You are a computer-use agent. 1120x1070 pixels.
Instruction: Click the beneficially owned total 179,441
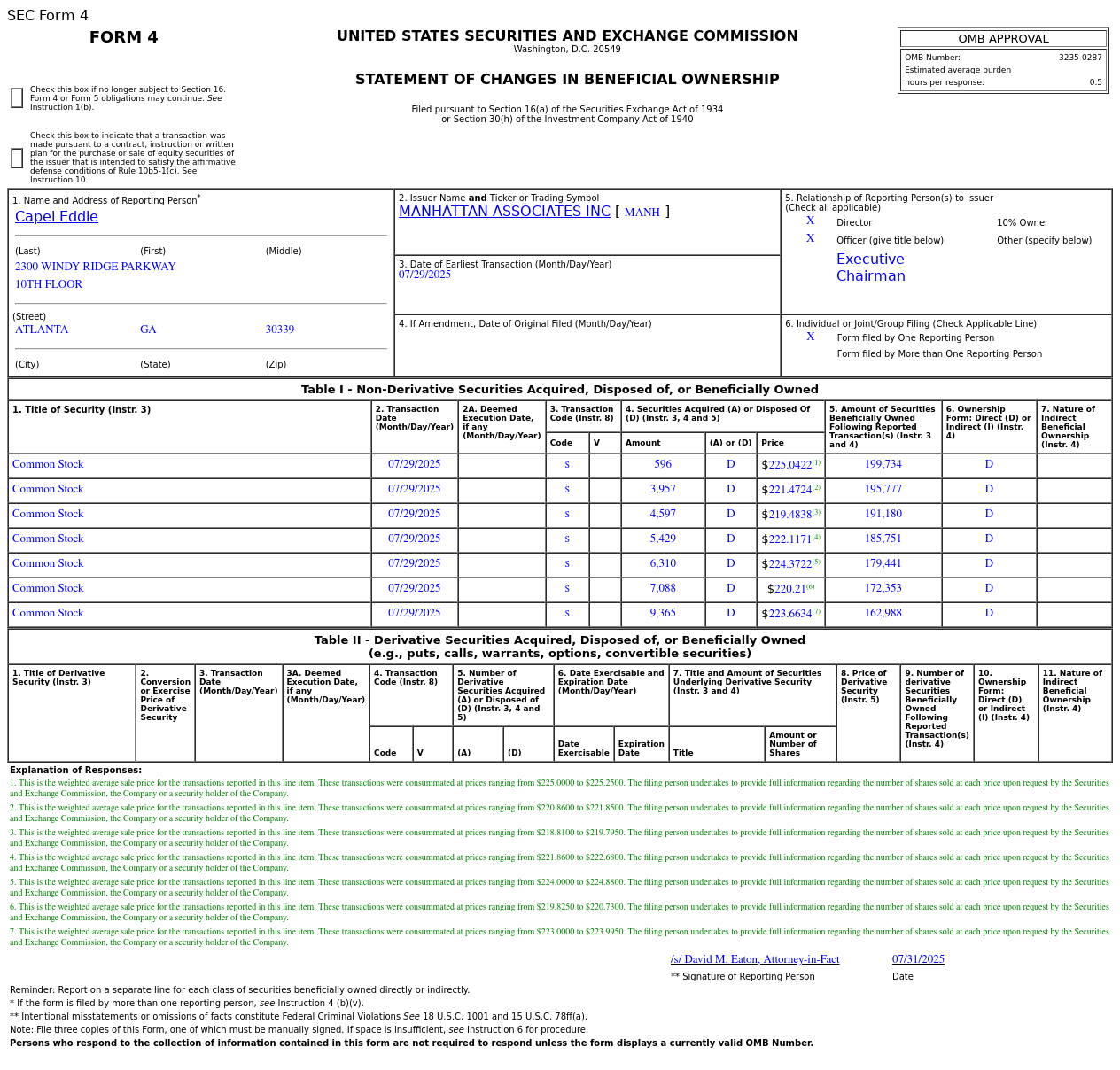tap(883, 563)
